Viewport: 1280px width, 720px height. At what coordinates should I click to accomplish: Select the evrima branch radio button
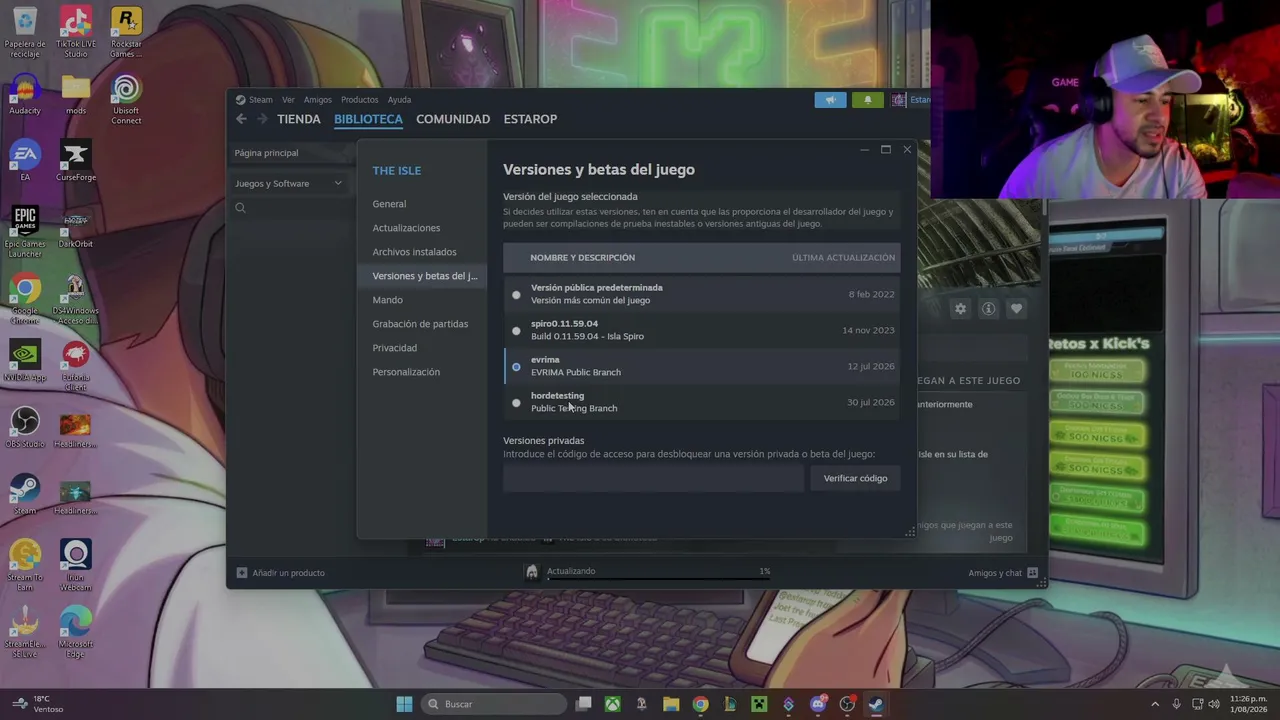tap(516, 367)
